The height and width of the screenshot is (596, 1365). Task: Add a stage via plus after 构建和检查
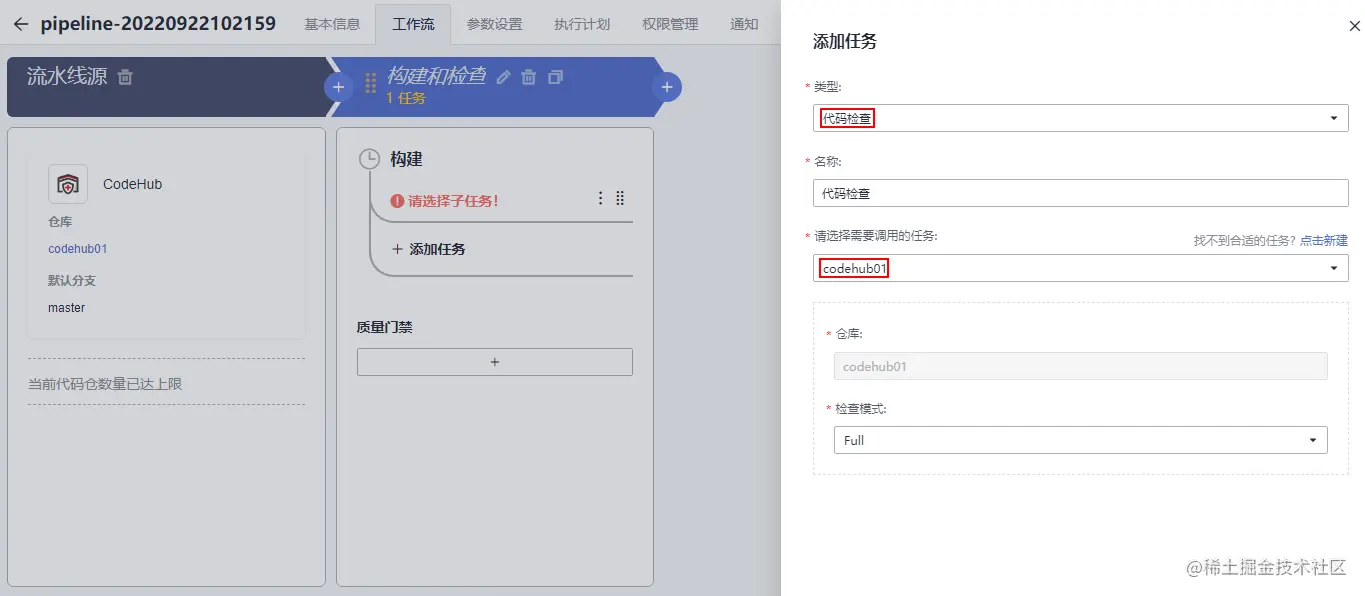[x=667, y=88]
